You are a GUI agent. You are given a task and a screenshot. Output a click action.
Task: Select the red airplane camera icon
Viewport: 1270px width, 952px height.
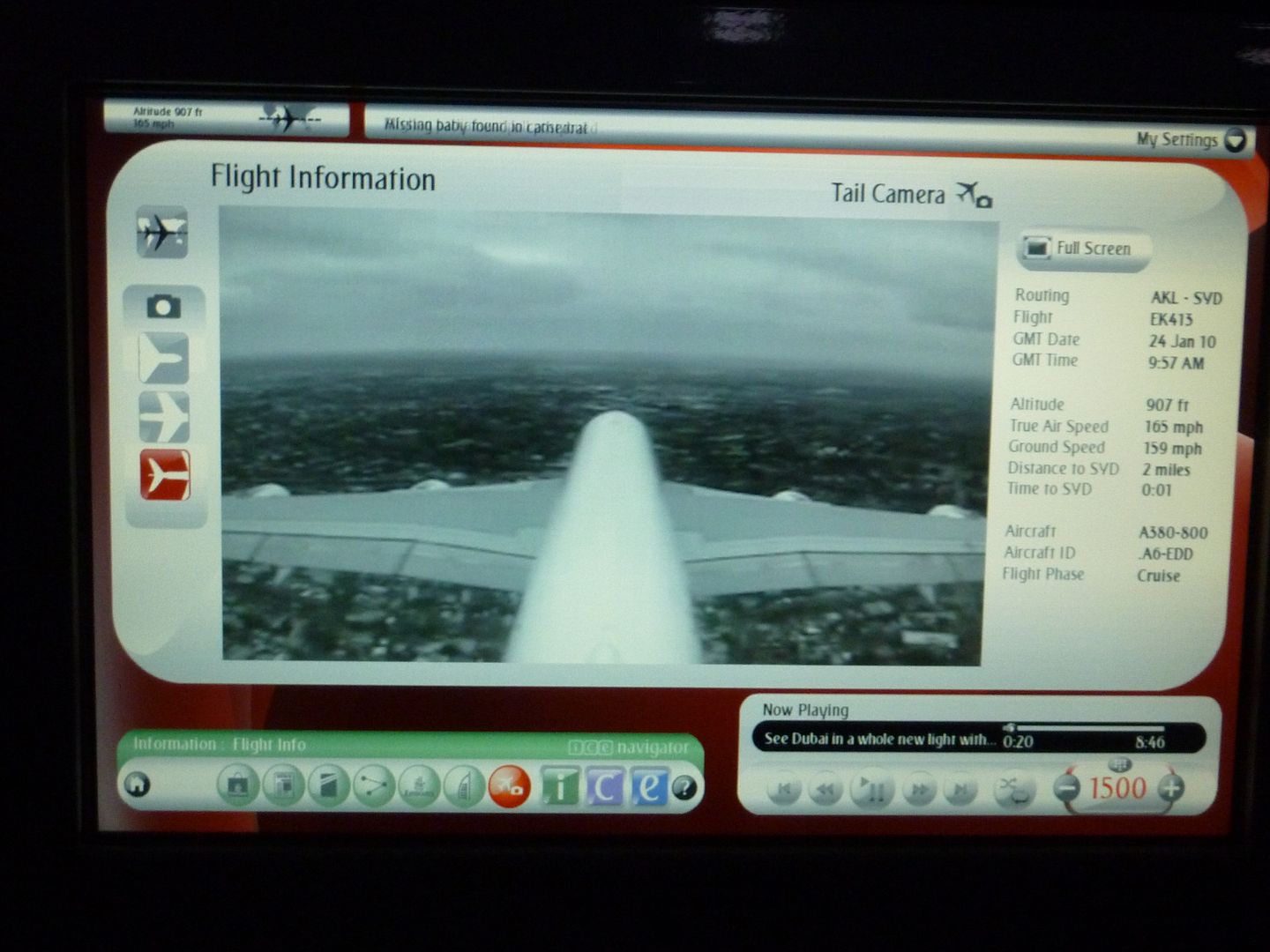(x=509, y=785)
